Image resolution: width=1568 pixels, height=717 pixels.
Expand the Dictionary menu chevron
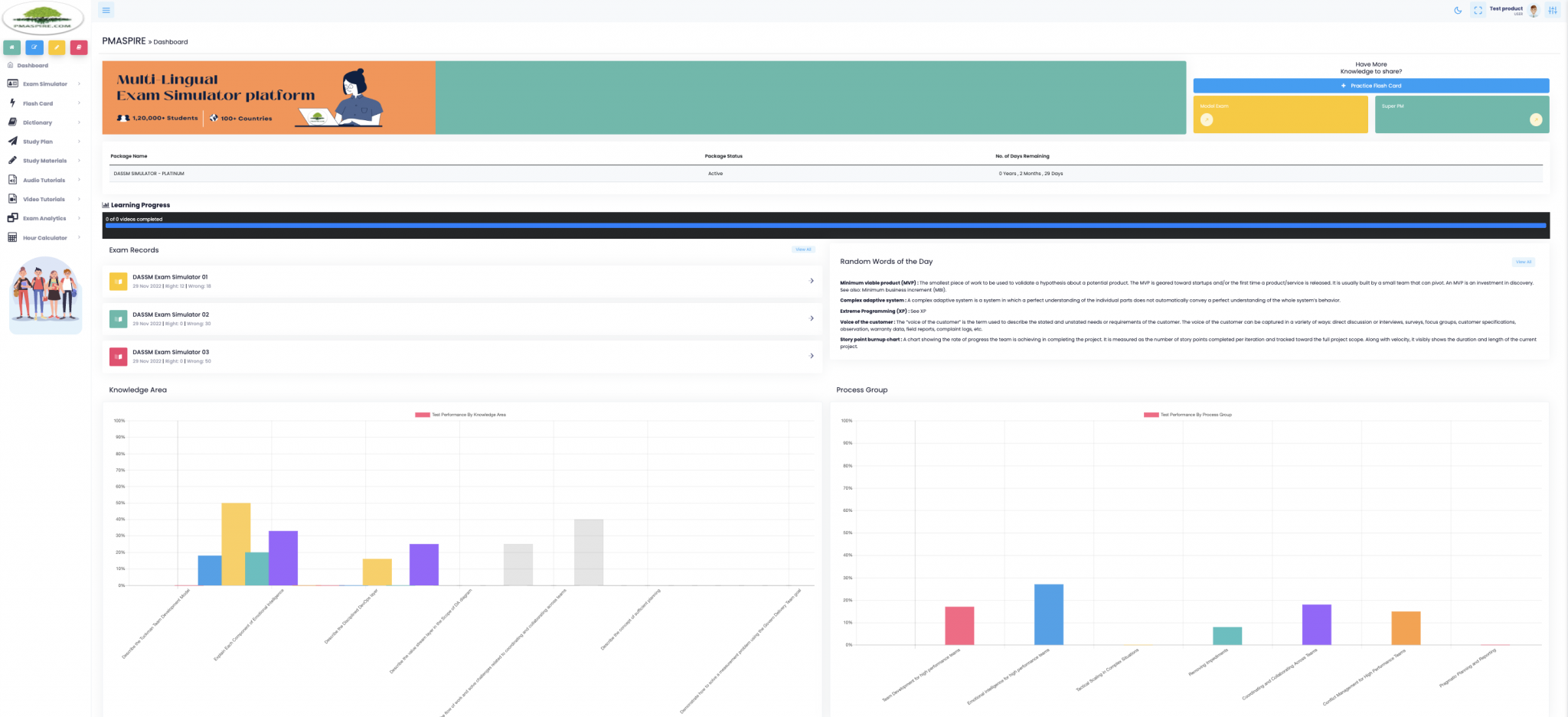(79, 122)
